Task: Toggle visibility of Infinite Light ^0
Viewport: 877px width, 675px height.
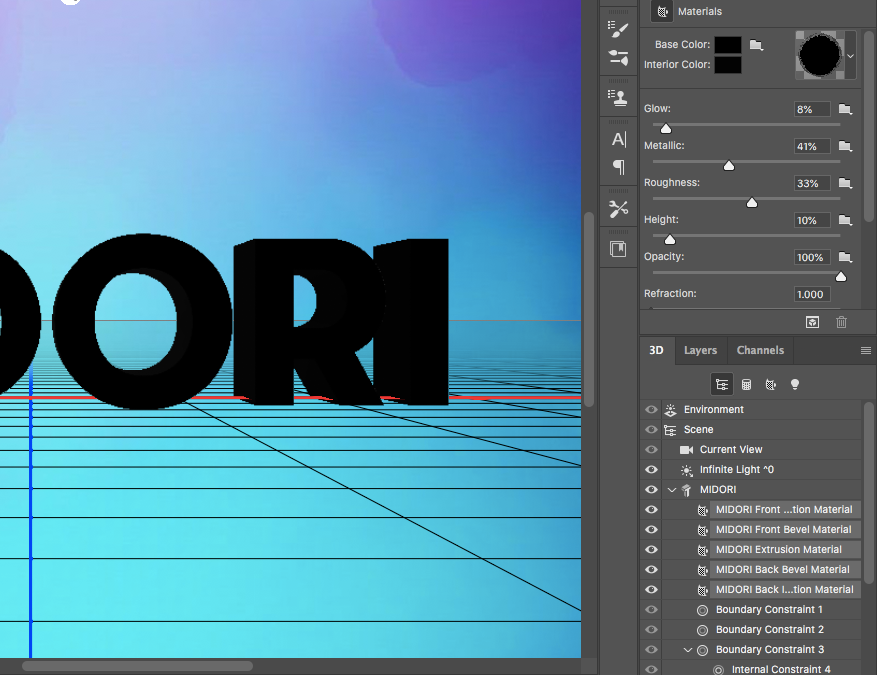Action: [651, 469]
